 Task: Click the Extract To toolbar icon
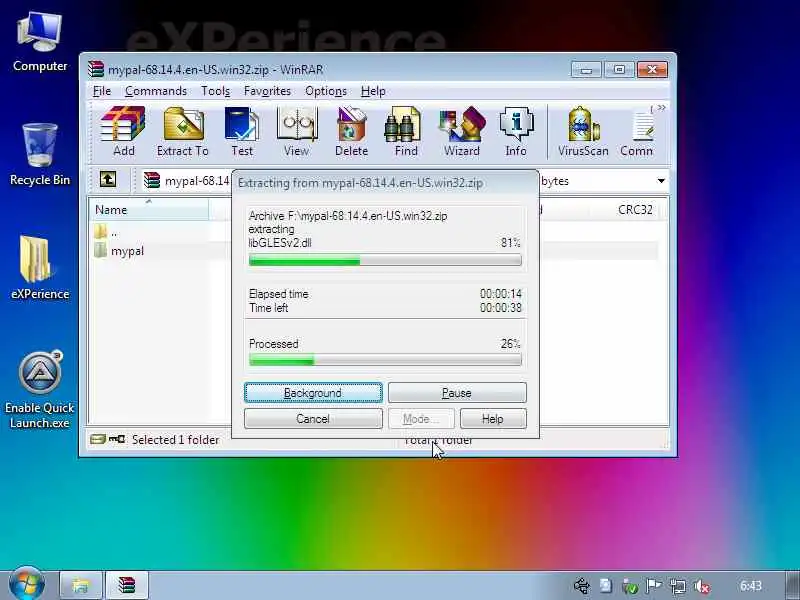click(183, 131)
